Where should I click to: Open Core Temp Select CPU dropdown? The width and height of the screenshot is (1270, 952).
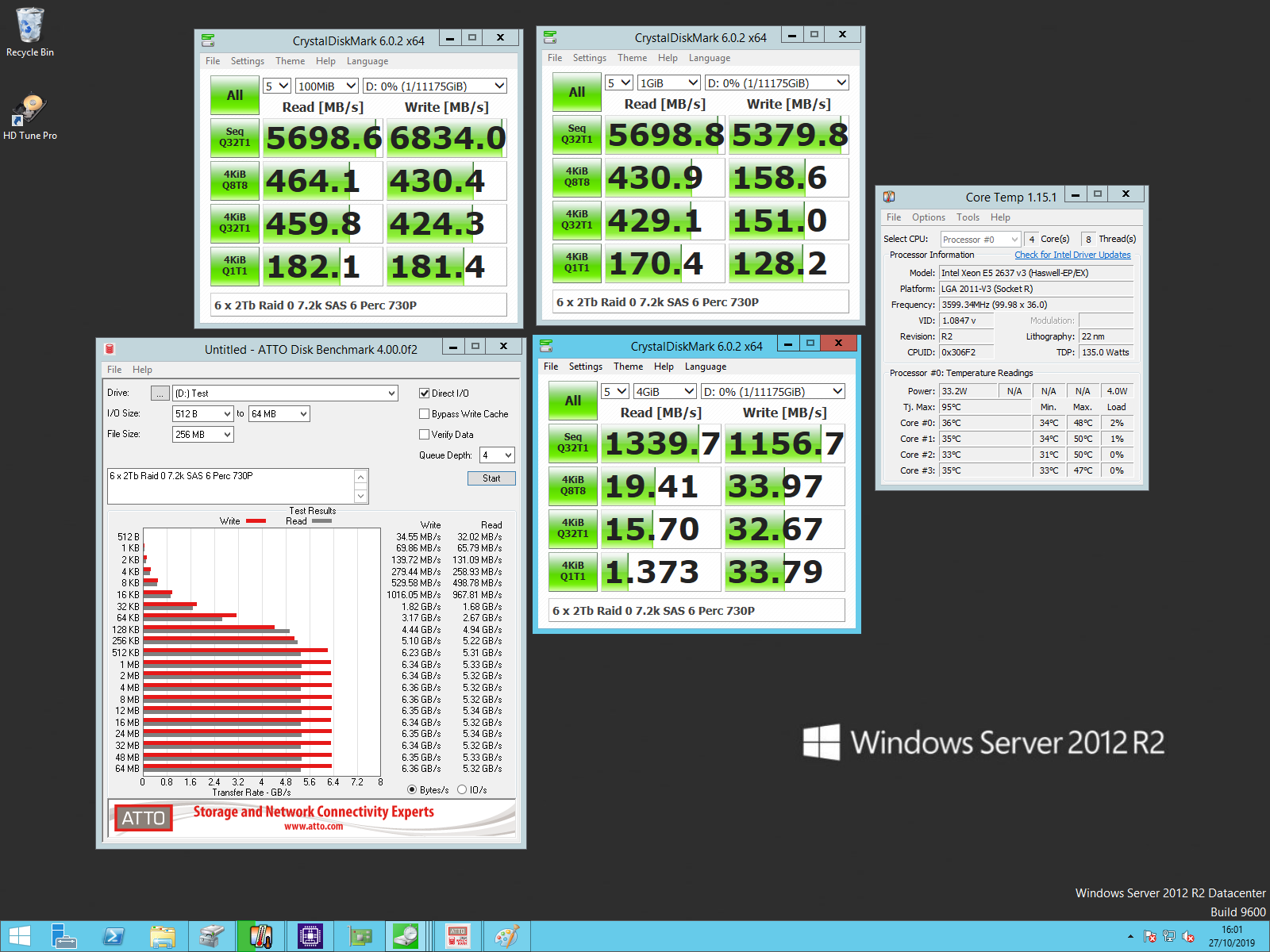pos(980,240)
